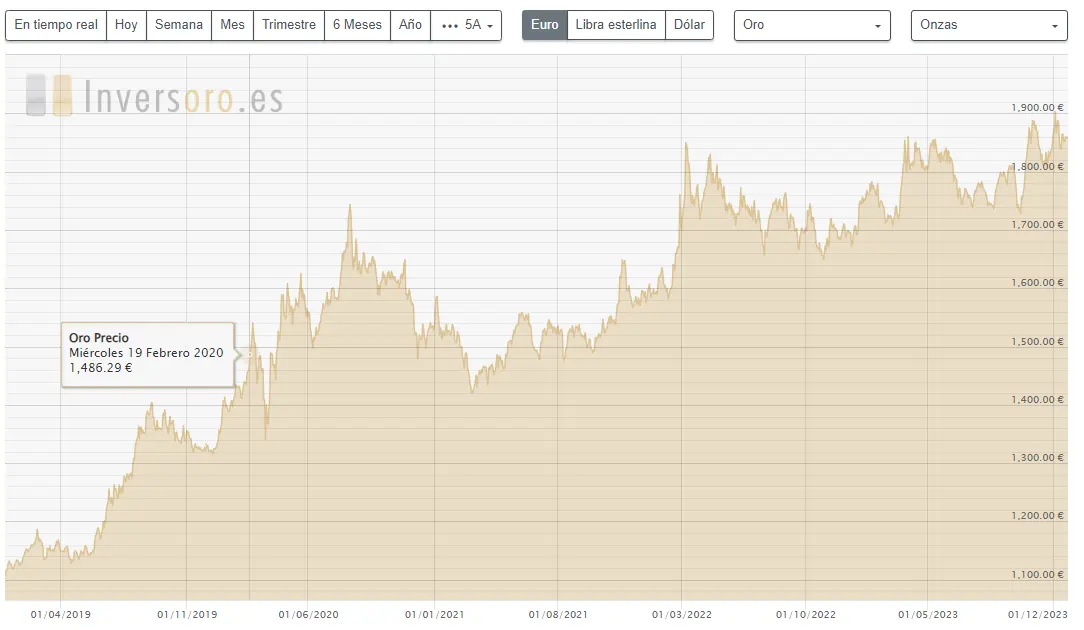The image size is (1084, 630).
Task: Select the 'Año' time range
Action: point(410,25)
